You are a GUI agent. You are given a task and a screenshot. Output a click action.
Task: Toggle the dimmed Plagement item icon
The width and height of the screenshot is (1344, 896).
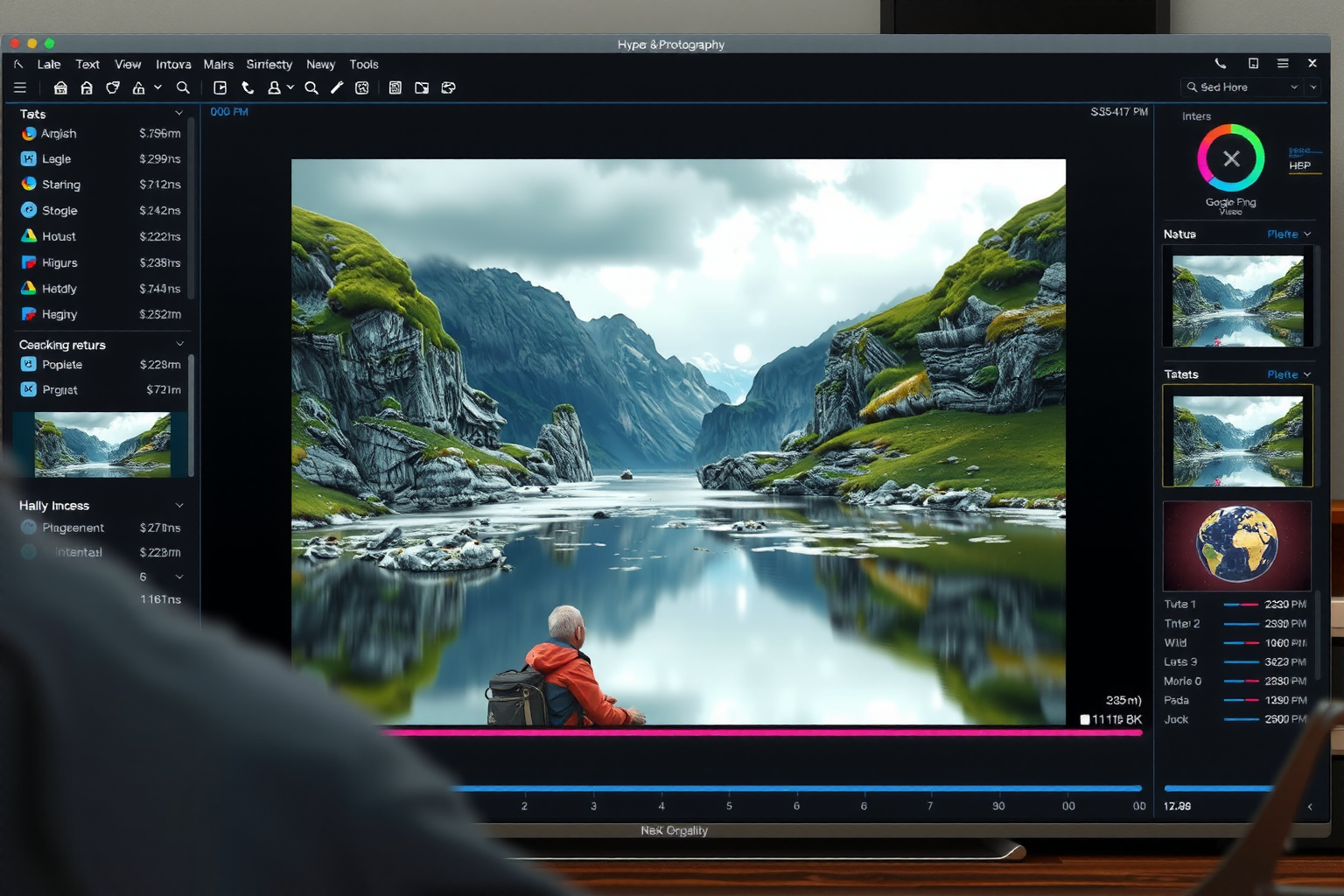click(x=29, y=528)
